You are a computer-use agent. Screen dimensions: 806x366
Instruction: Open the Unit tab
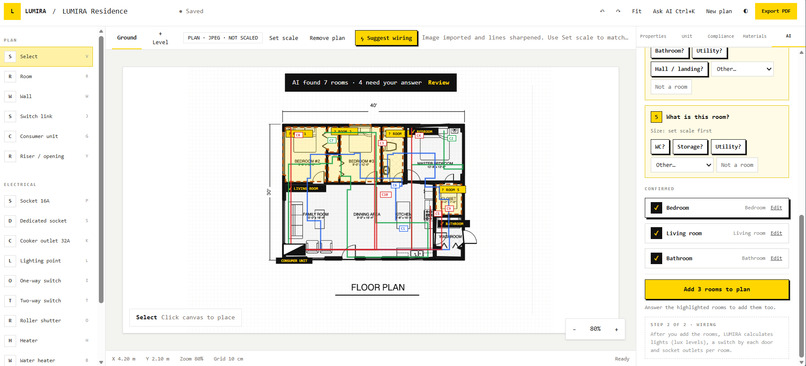pos(687,36)
